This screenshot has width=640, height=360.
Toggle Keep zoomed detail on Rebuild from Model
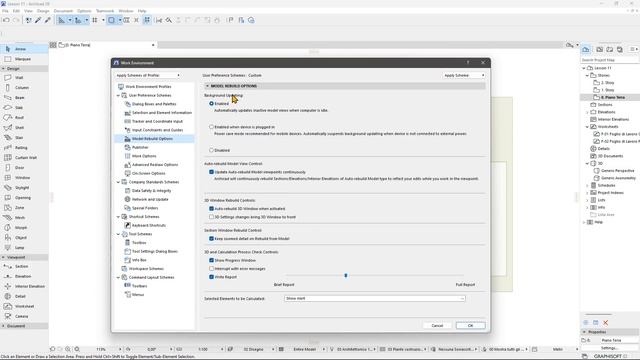[x=211, y=238]
